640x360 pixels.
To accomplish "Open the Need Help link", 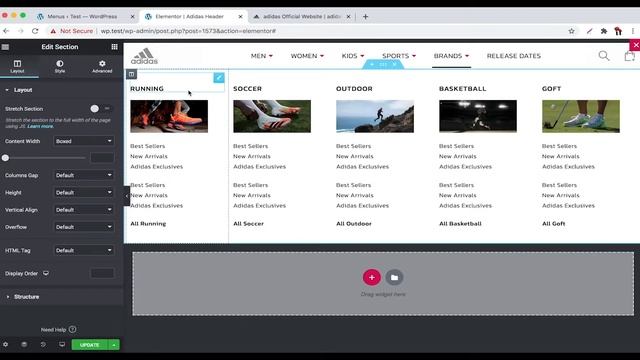I will point(58,329).
